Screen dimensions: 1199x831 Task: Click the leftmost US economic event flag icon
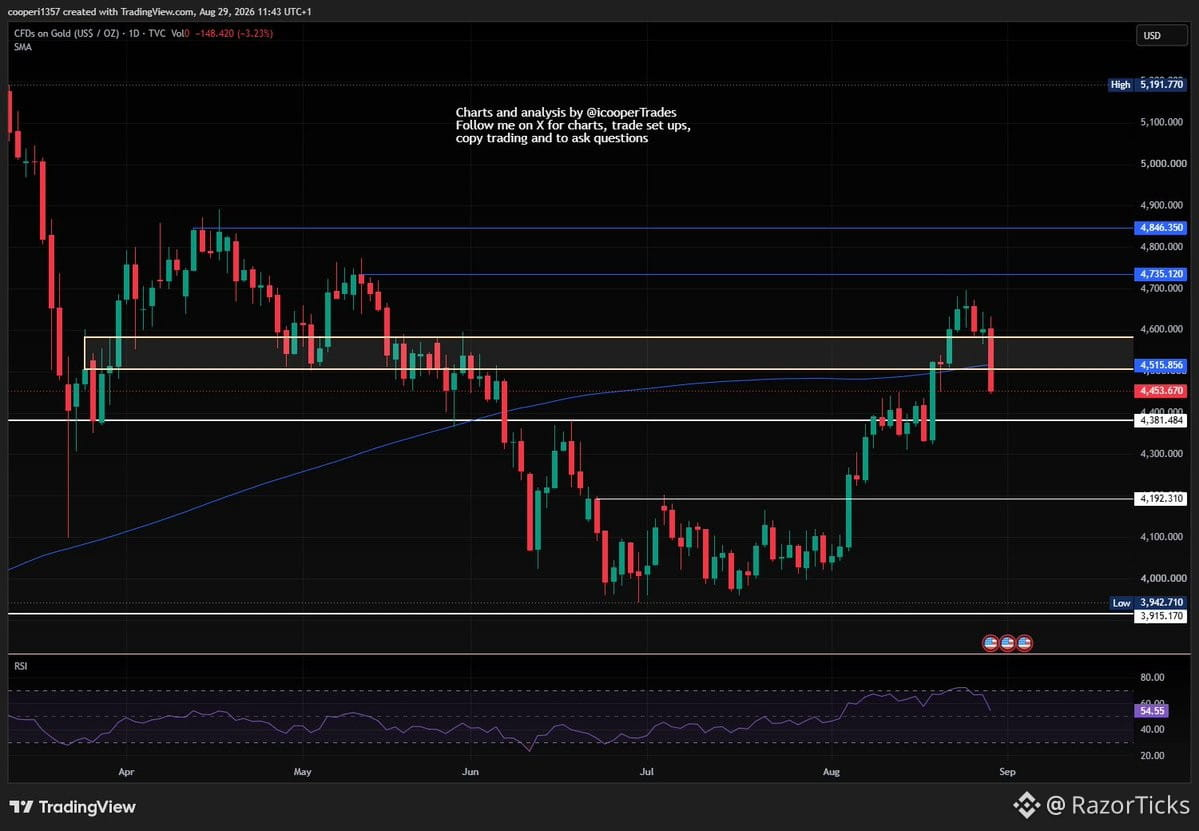click(990, 643)
